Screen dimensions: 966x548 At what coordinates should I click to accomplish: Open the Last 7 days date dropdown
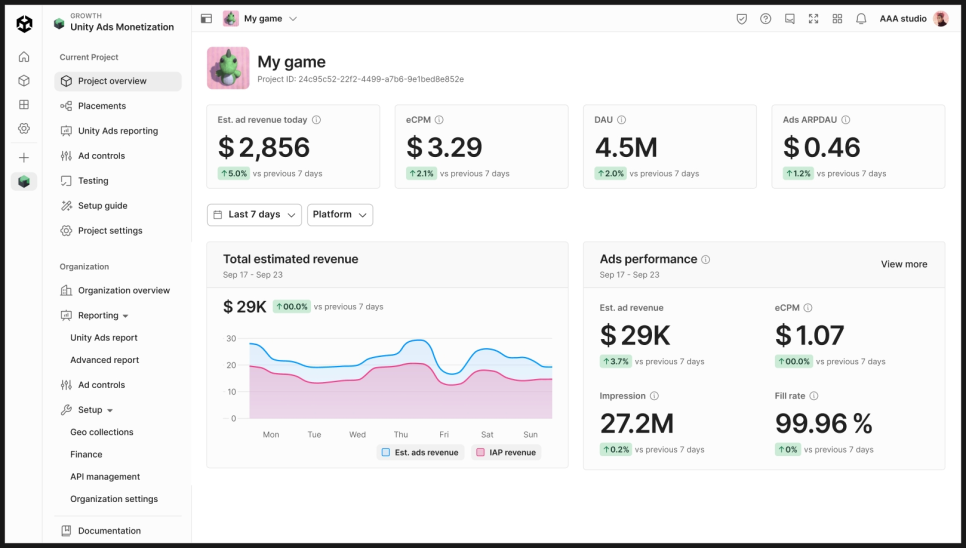click(254, 215)
